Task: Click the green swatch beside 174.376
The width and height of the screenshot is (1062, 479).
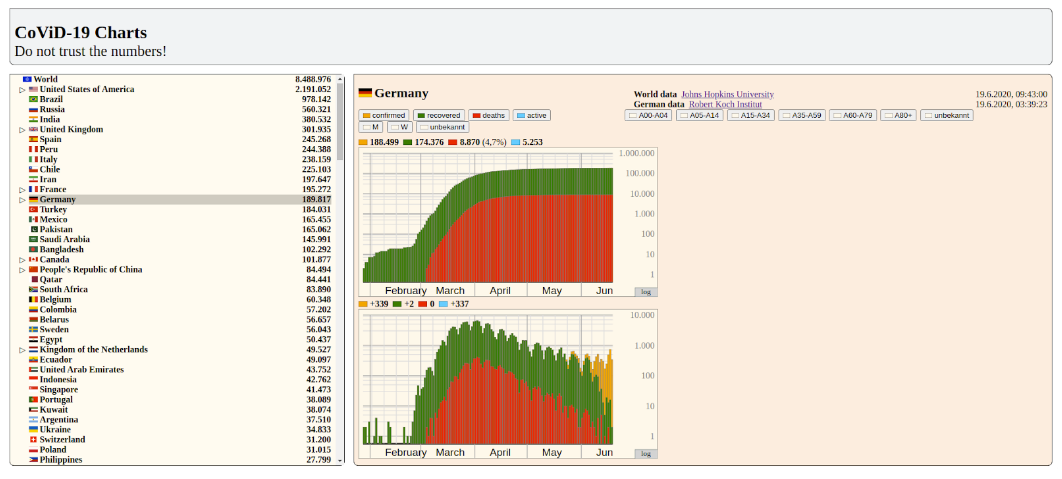Action: tap(408, 142)
